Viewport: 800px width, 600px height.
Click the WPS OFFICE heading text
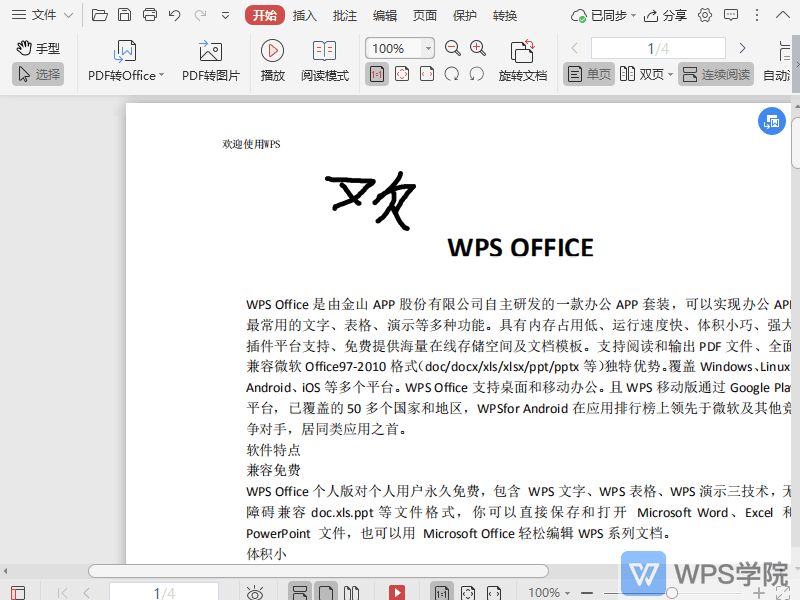point(520,247)
